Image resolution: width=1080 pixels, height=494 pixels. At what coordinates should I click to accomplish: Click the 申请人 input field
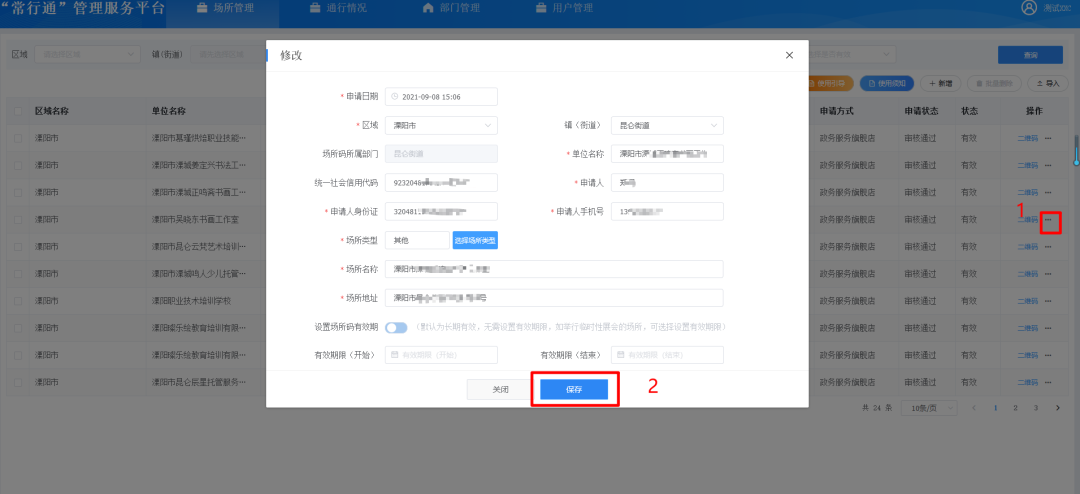667,183
